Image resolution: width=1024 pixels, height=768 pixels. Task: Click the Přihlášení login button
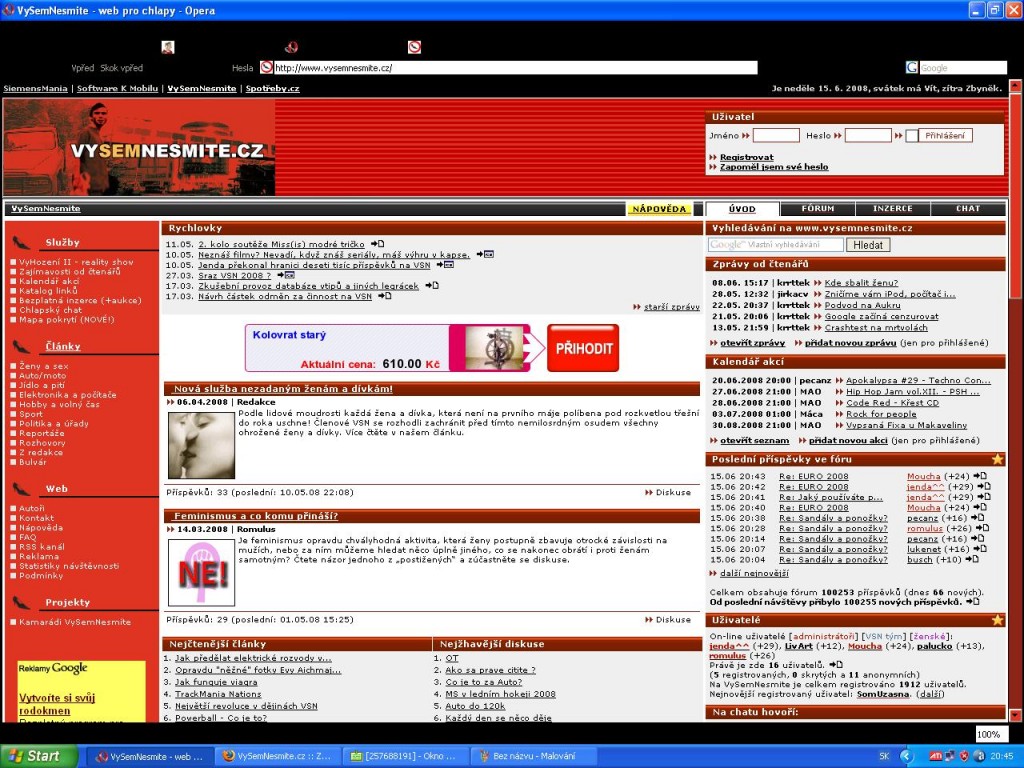pyautogui.click(x=945, y=136)
